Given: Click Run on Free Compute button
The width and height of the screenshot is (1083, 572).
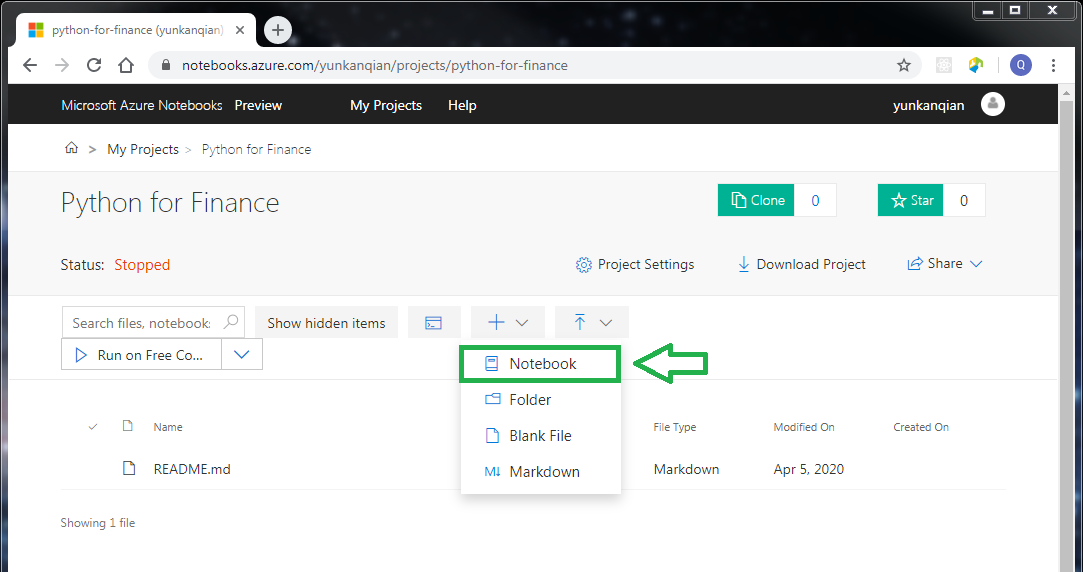Looking at the screenshot, I should 142,354.
